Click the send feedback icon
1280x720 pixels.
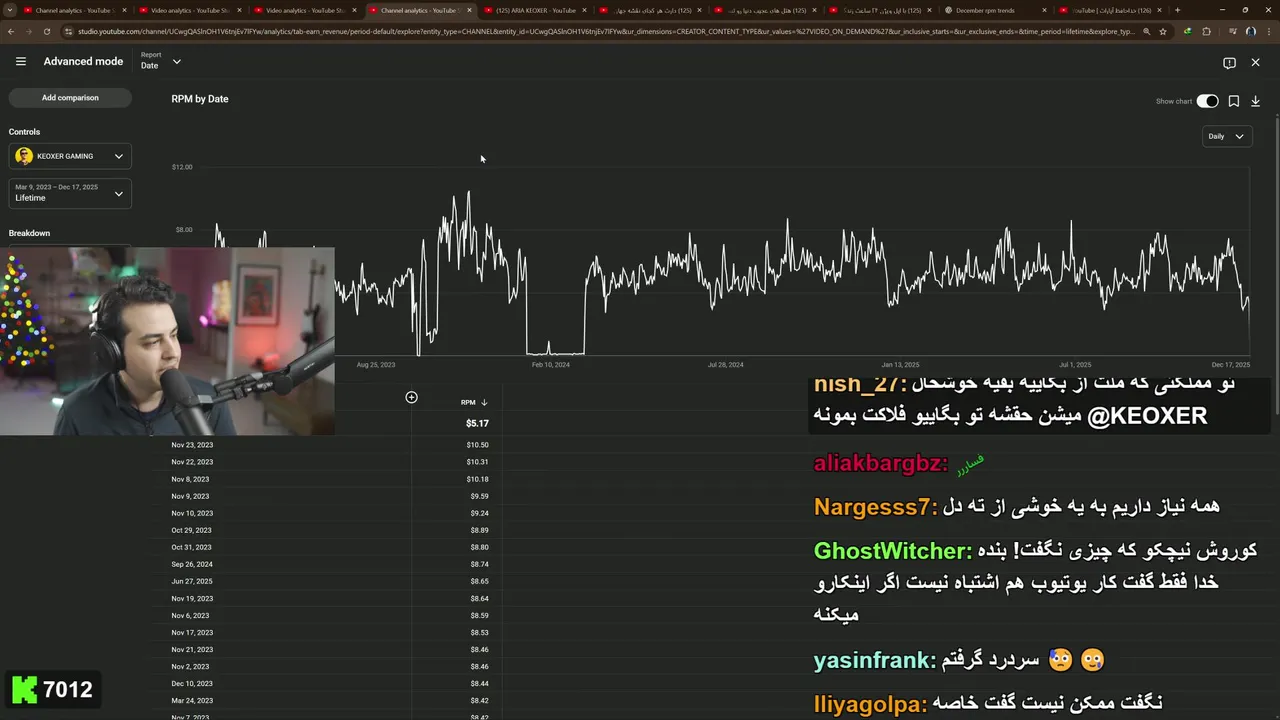1229,62
